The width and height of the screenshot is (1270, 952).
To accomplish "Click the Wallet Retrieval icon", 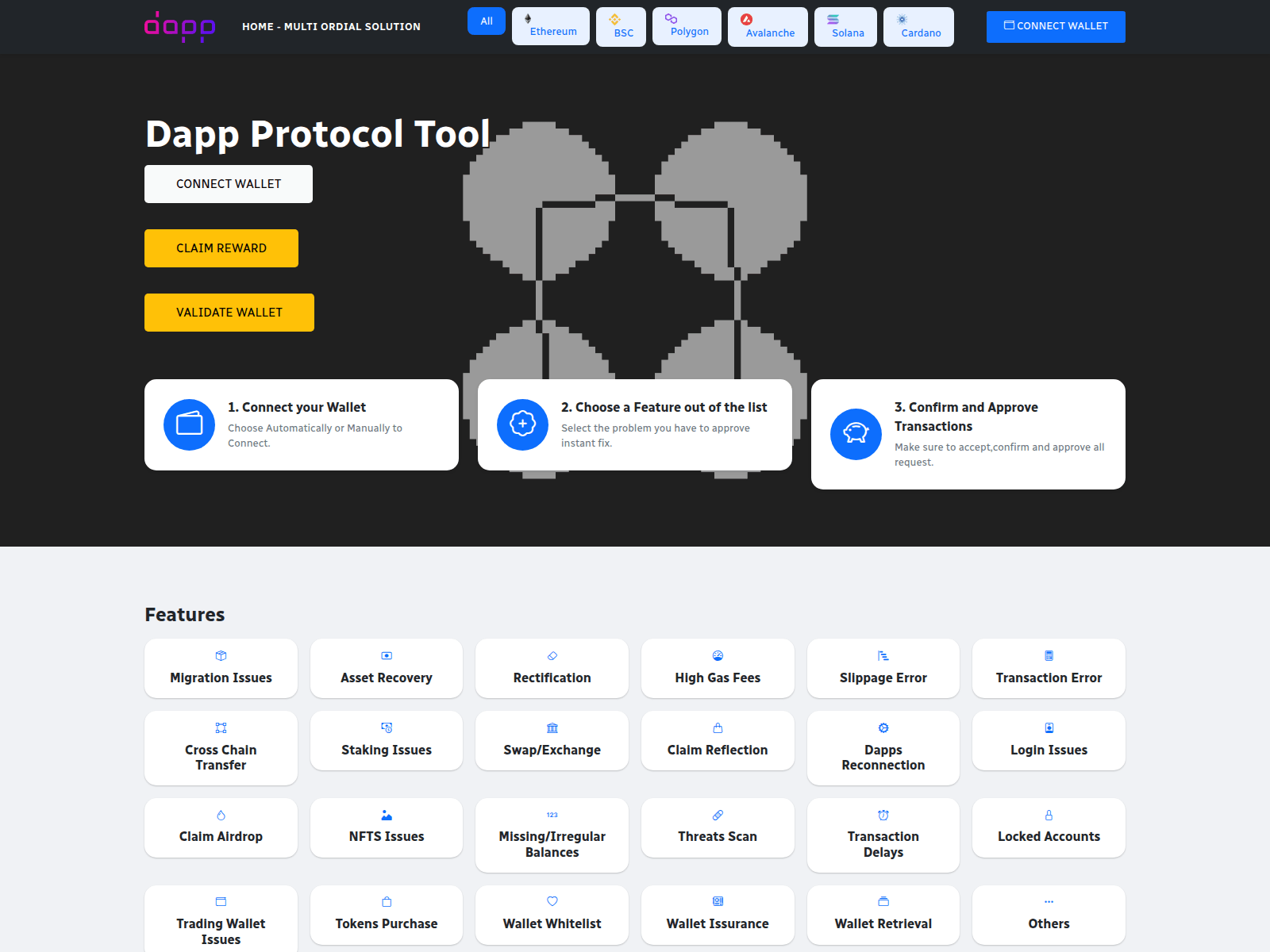I will [x=883, y=902].
